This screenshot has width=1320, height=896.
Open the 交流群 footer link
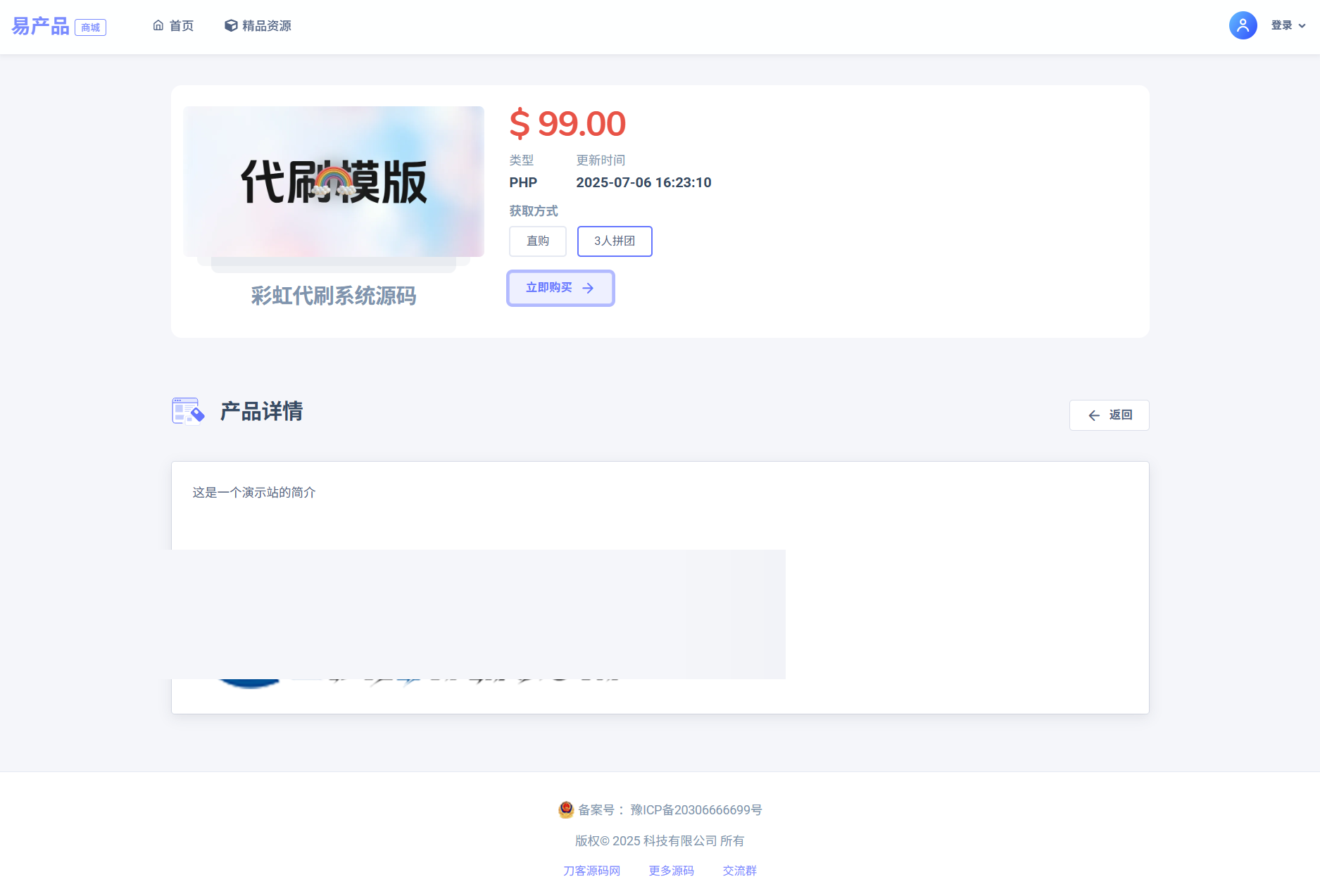739,871
